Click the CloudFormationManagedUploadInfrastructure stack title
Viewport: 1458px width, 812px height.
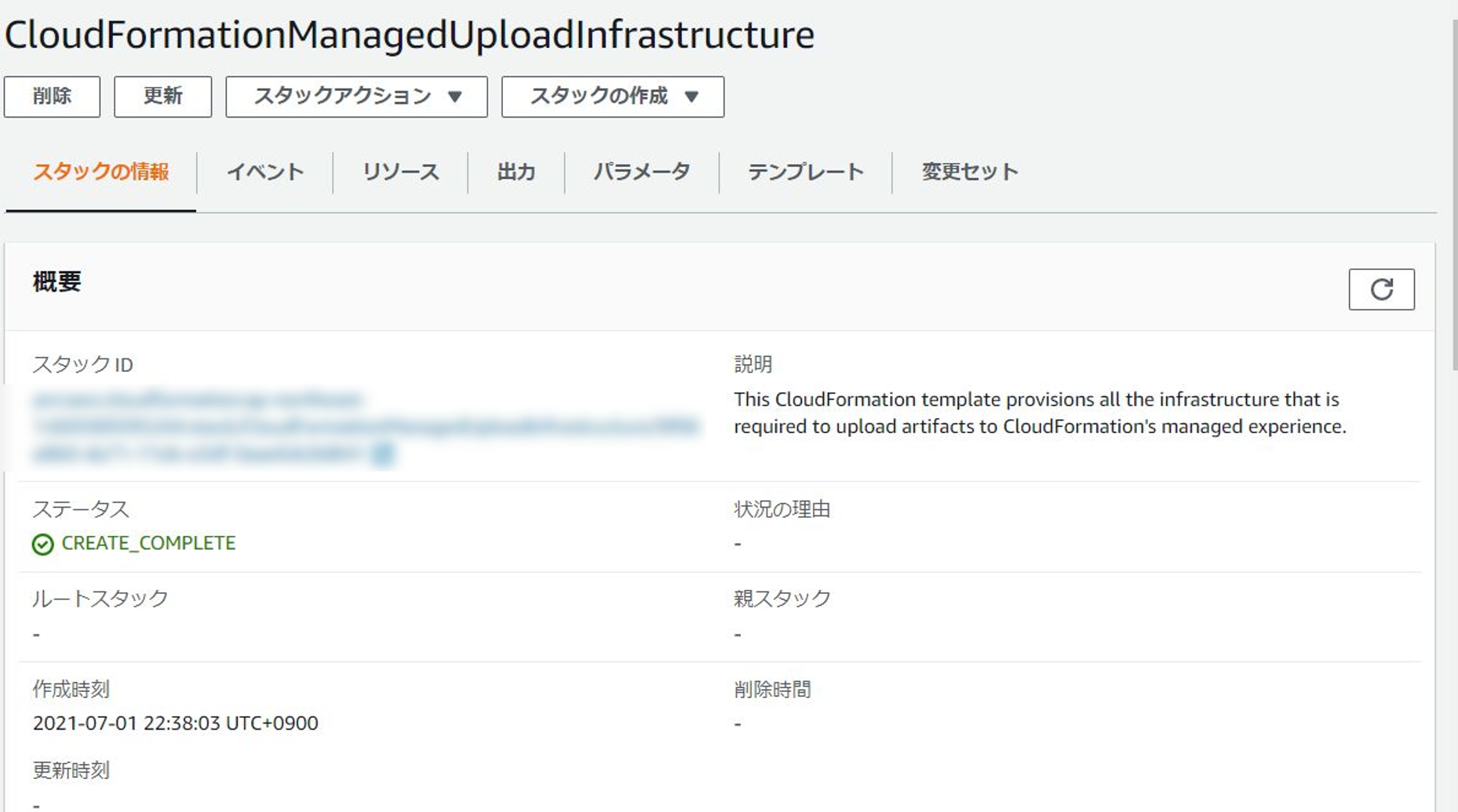410,35
